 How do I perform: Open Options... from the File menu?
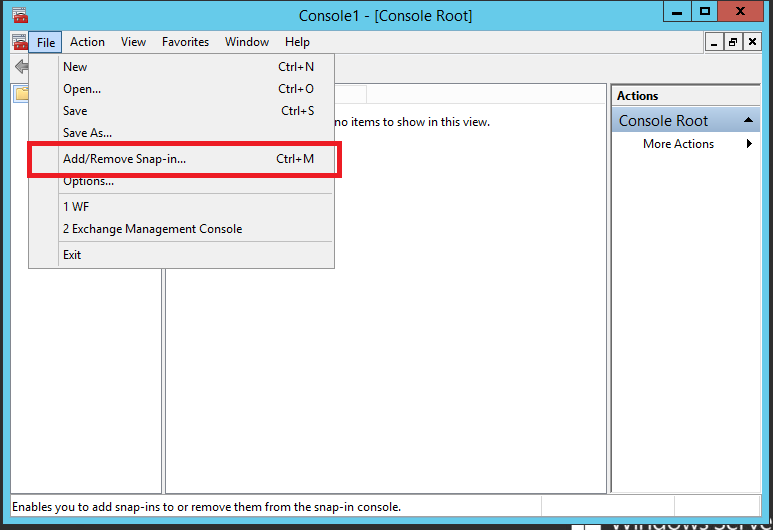[88, 182]
